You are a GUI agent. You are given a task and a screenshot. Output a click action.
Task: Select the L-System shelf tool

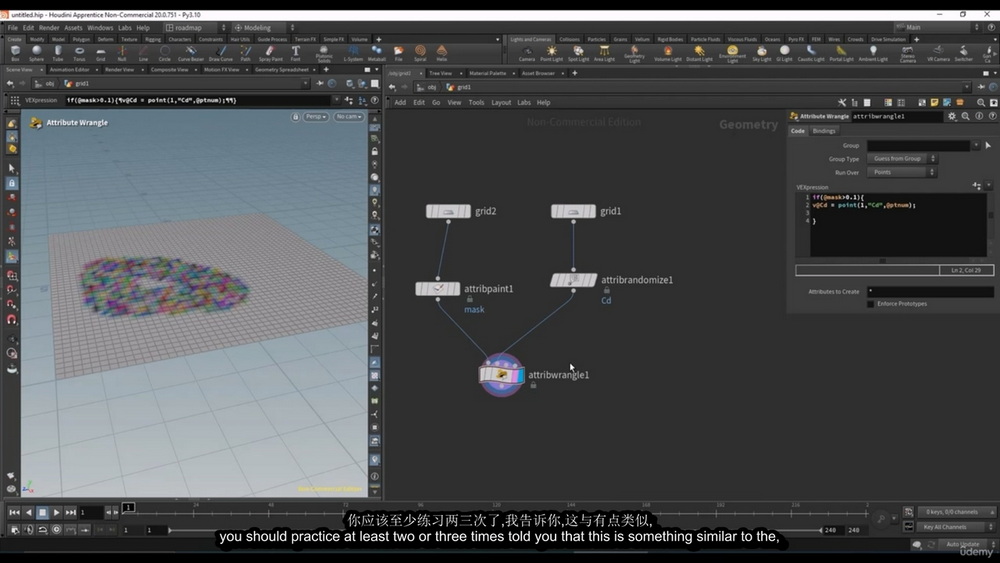[x=353, y=53]
